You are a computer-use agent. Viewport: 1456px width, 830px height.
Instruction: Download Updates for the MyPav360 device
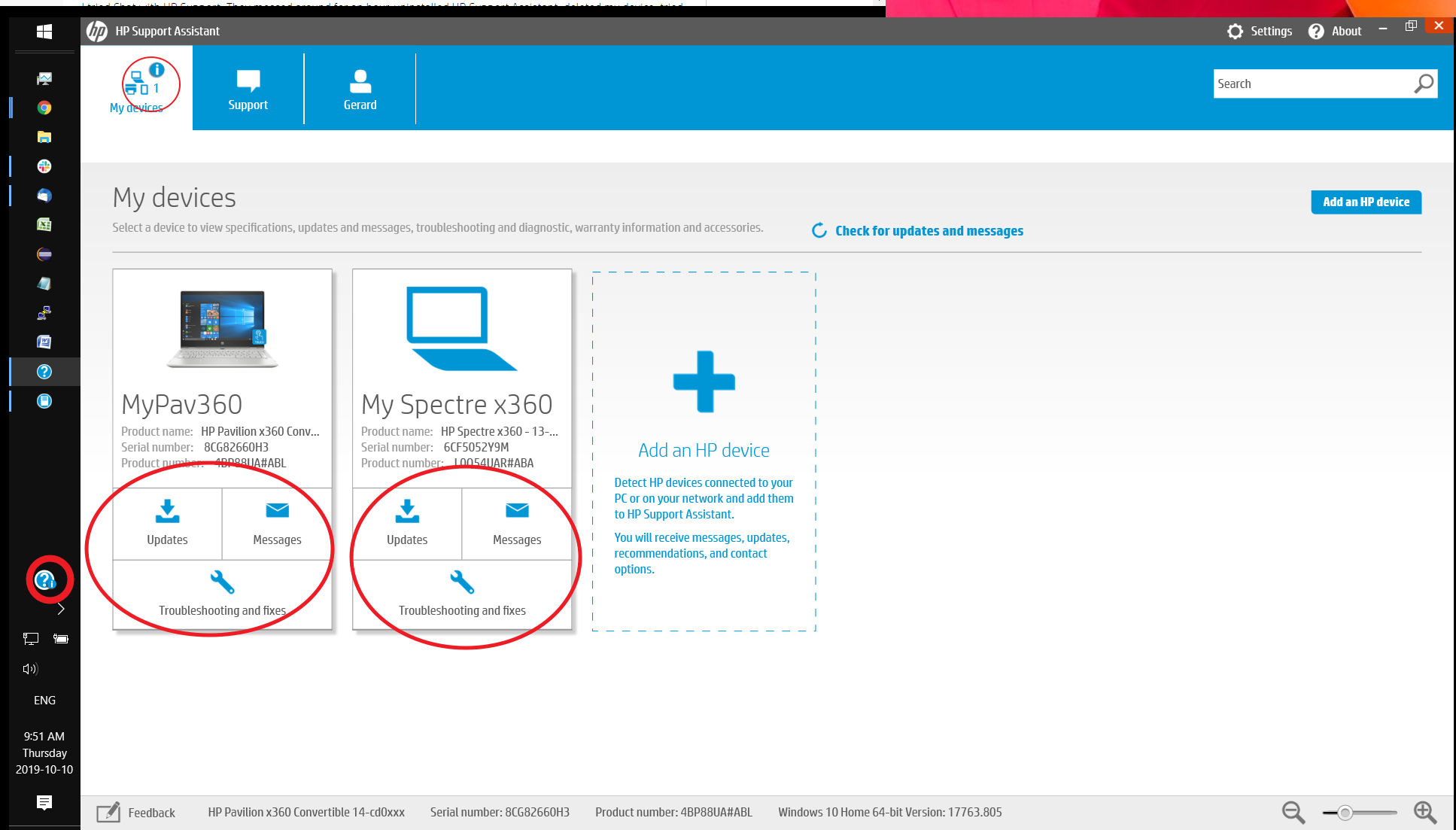click(167, 523)
